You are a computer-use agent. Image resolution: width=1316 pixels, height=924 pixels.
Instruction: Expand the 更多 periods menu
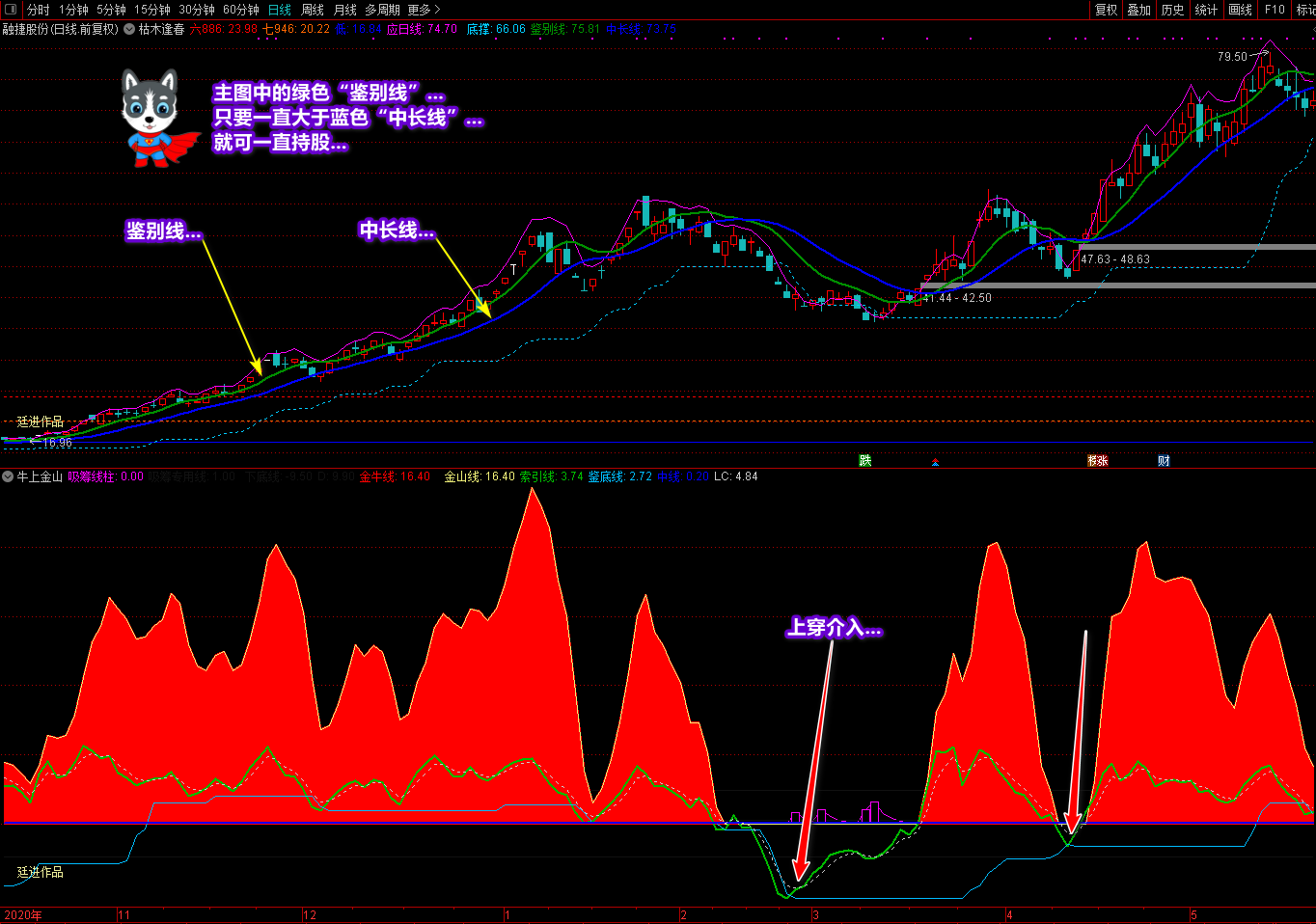pos(424,10)
